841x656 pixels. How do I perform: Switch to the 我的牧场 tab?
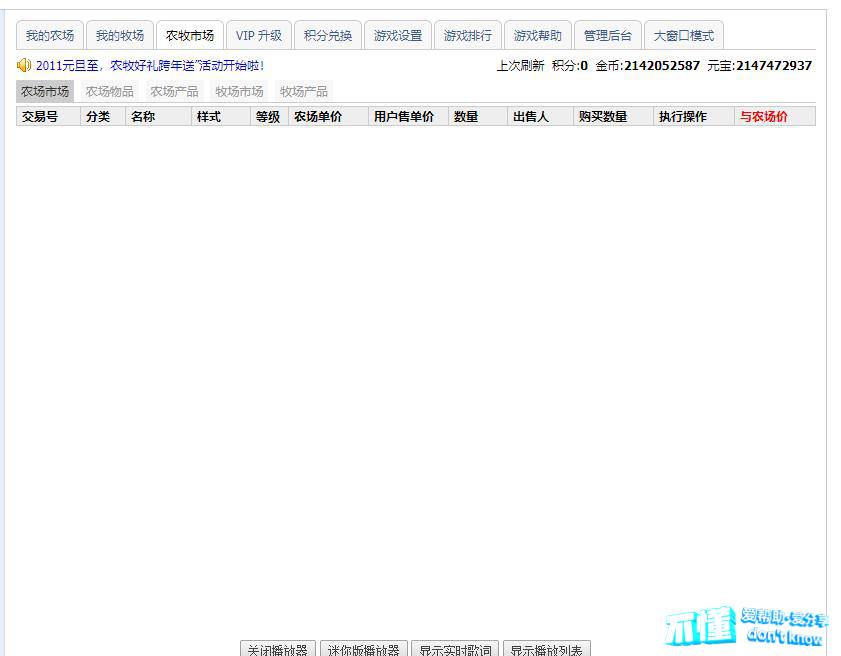[120, 36]
